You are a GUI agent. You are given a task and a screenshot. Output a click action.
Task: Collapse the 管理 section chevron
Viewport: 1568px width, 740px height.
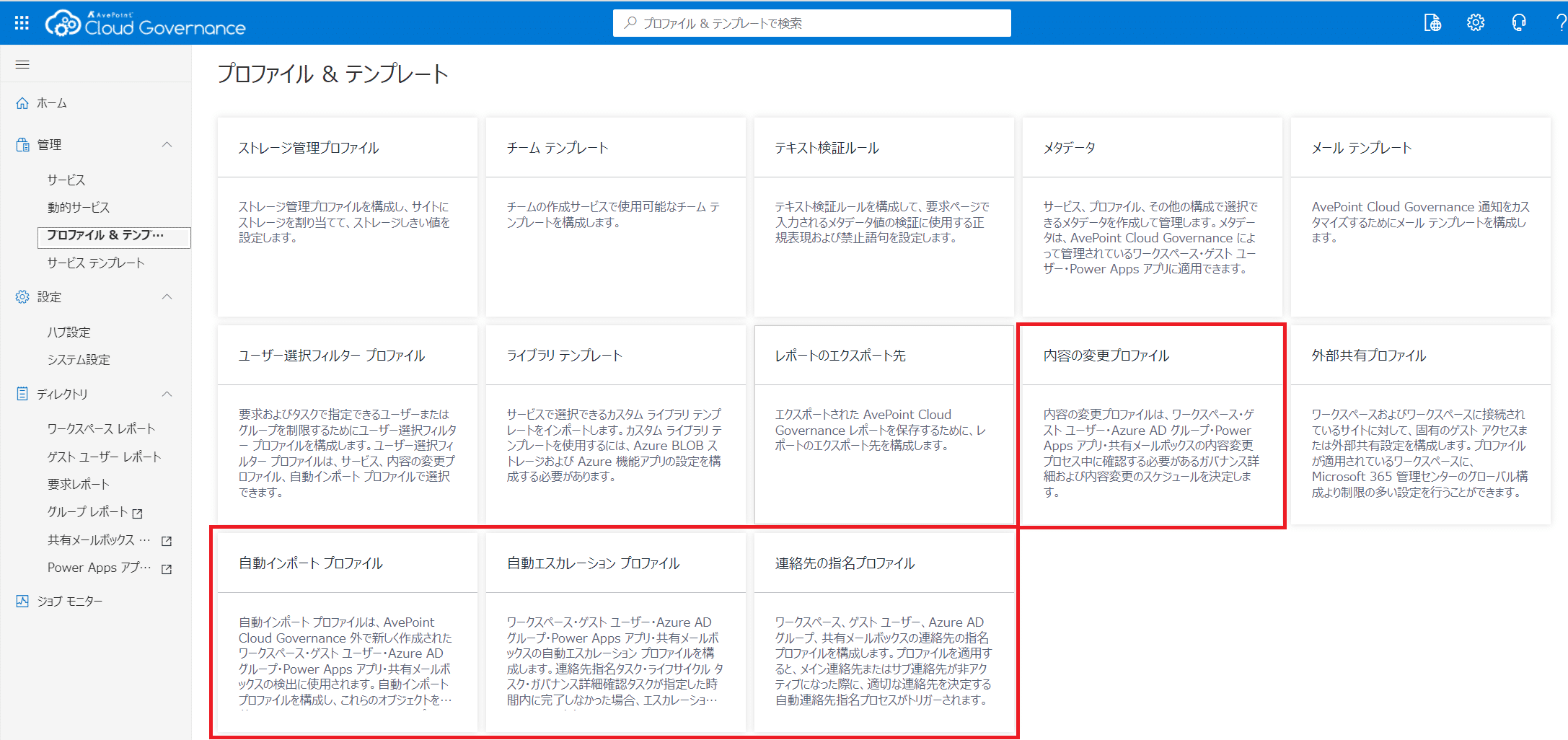167,145
